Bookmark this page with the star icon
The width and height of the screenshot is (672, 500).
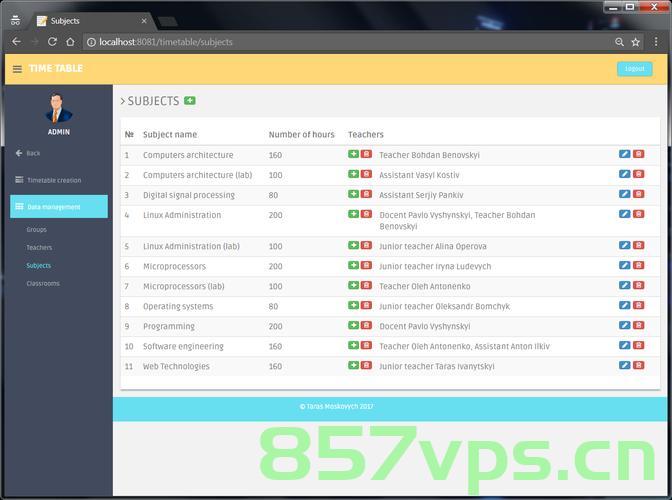[636, 42]
